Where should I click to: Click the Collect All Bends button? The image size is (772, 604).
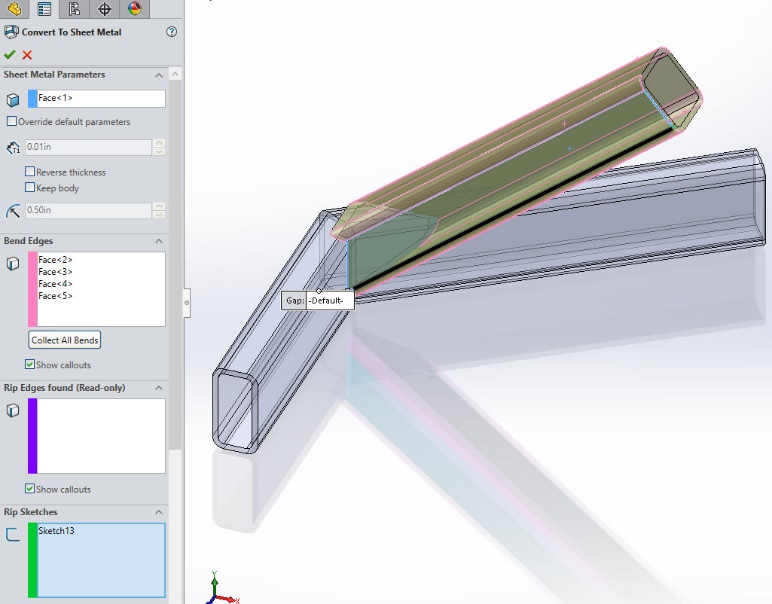[64, 340]
